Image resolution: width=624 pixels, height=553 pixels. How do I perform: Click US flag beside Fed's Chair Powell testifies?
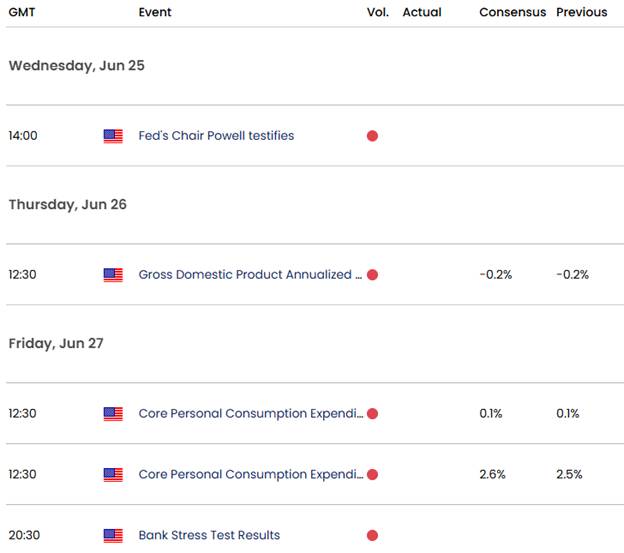[113, 136]
